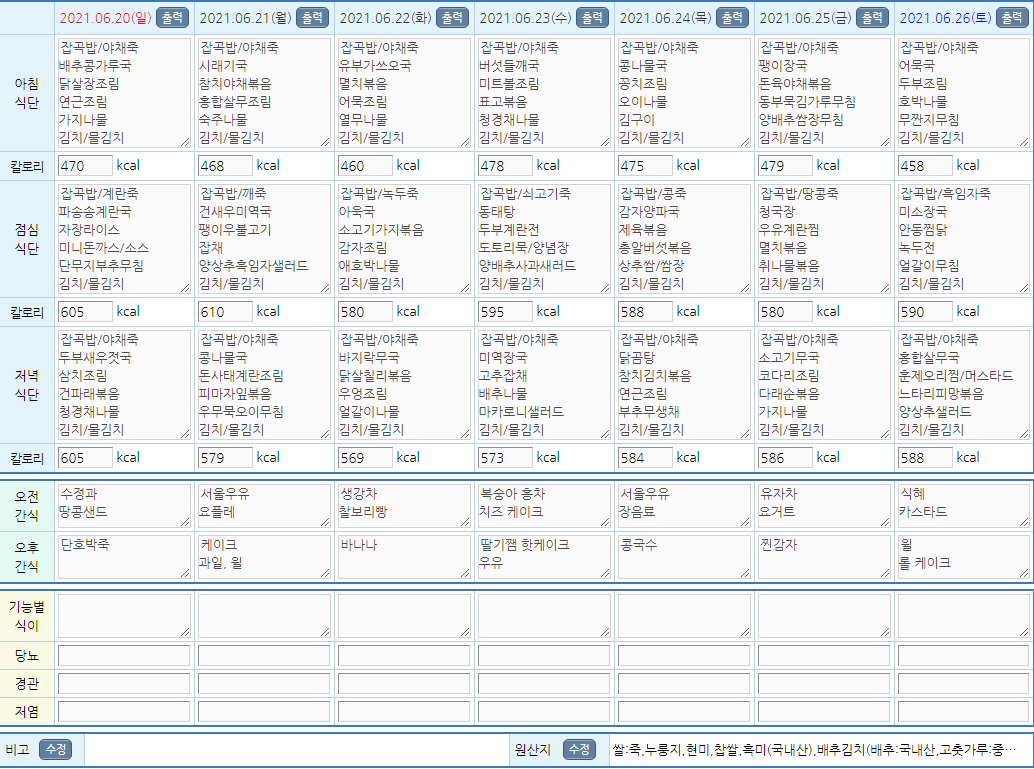Edit Sunday breakfast menu with 배추콩가루국
This screenshot has width=1034, height=769.
124,93
